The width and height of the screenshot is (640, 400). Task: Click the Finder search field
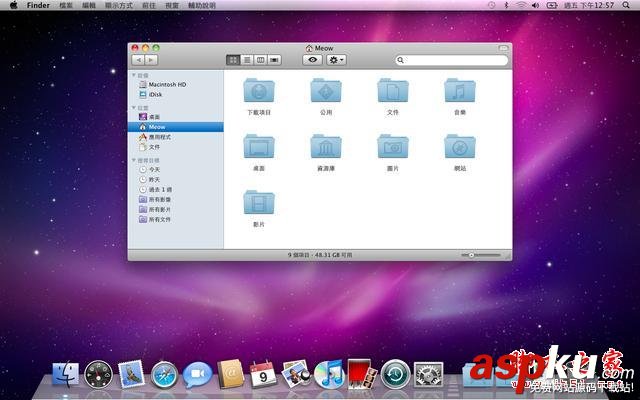pyautogui.click(x=451, y=60)
